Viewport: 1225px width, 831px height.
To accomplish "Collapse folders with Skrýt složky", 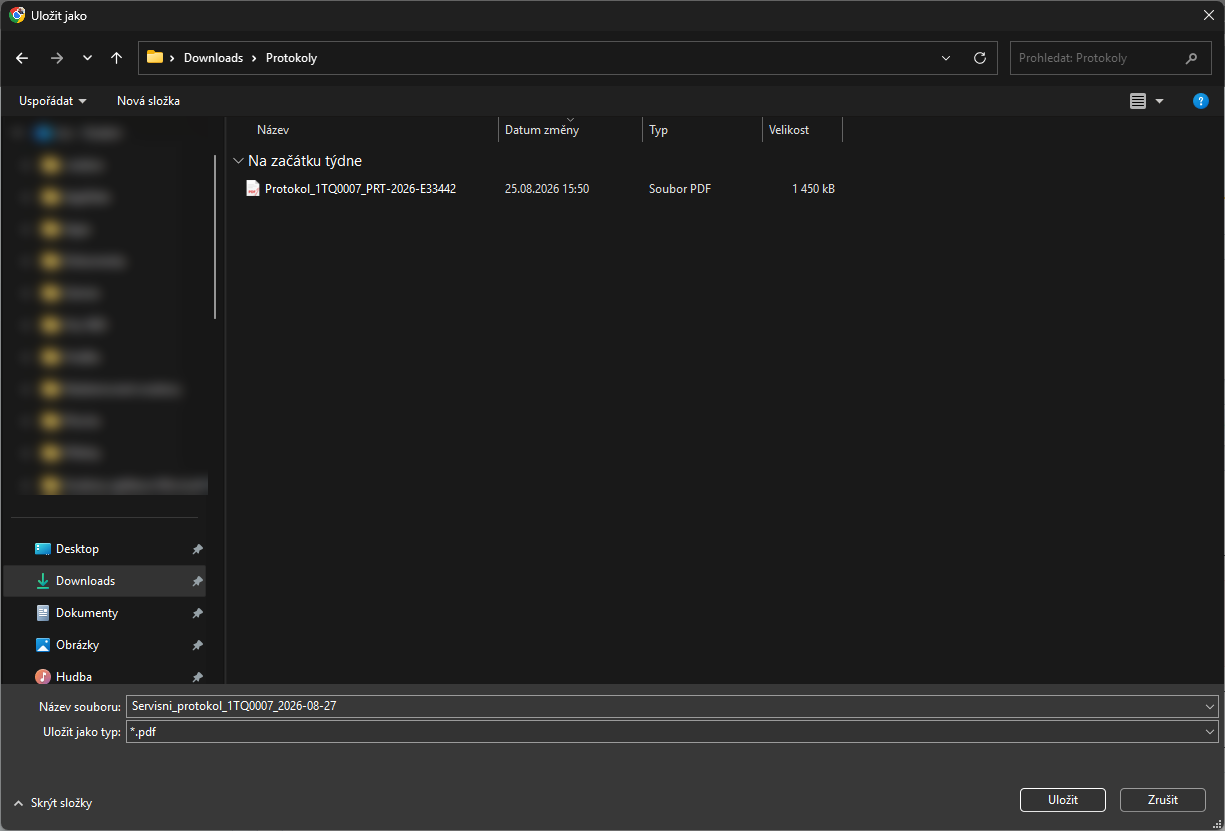I will [53, 803].
